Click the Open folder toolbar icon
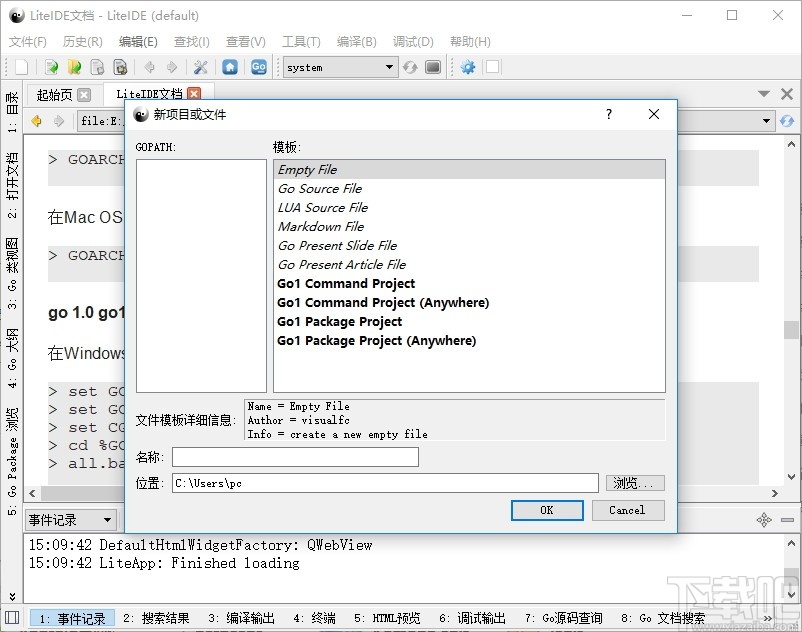 [74, 67]
